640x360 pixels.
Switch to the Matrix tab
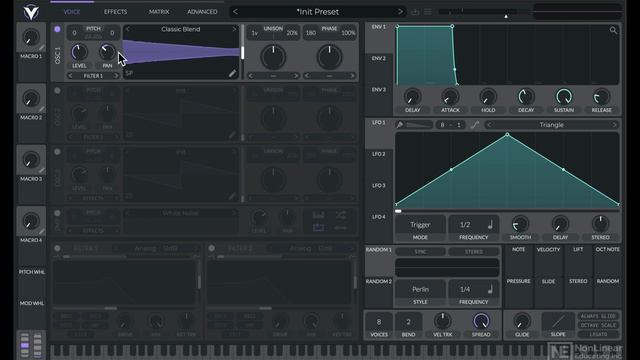[159, 12]
